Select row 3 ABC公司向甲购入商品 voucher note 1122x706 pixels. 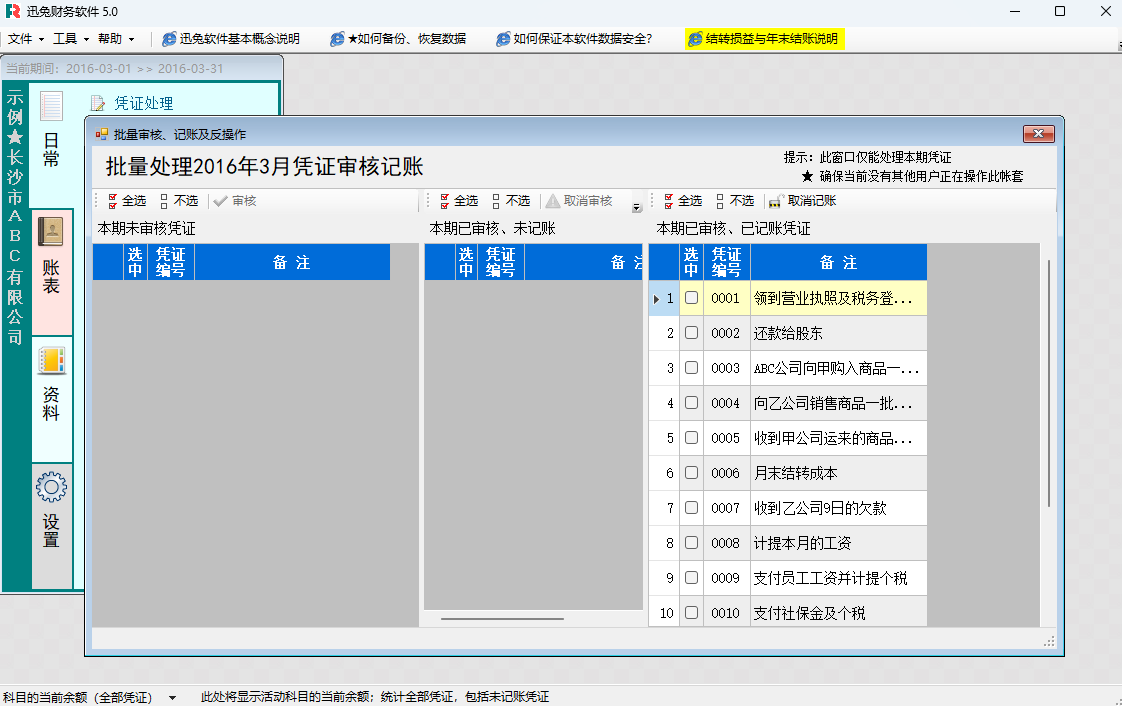[837, 368]
